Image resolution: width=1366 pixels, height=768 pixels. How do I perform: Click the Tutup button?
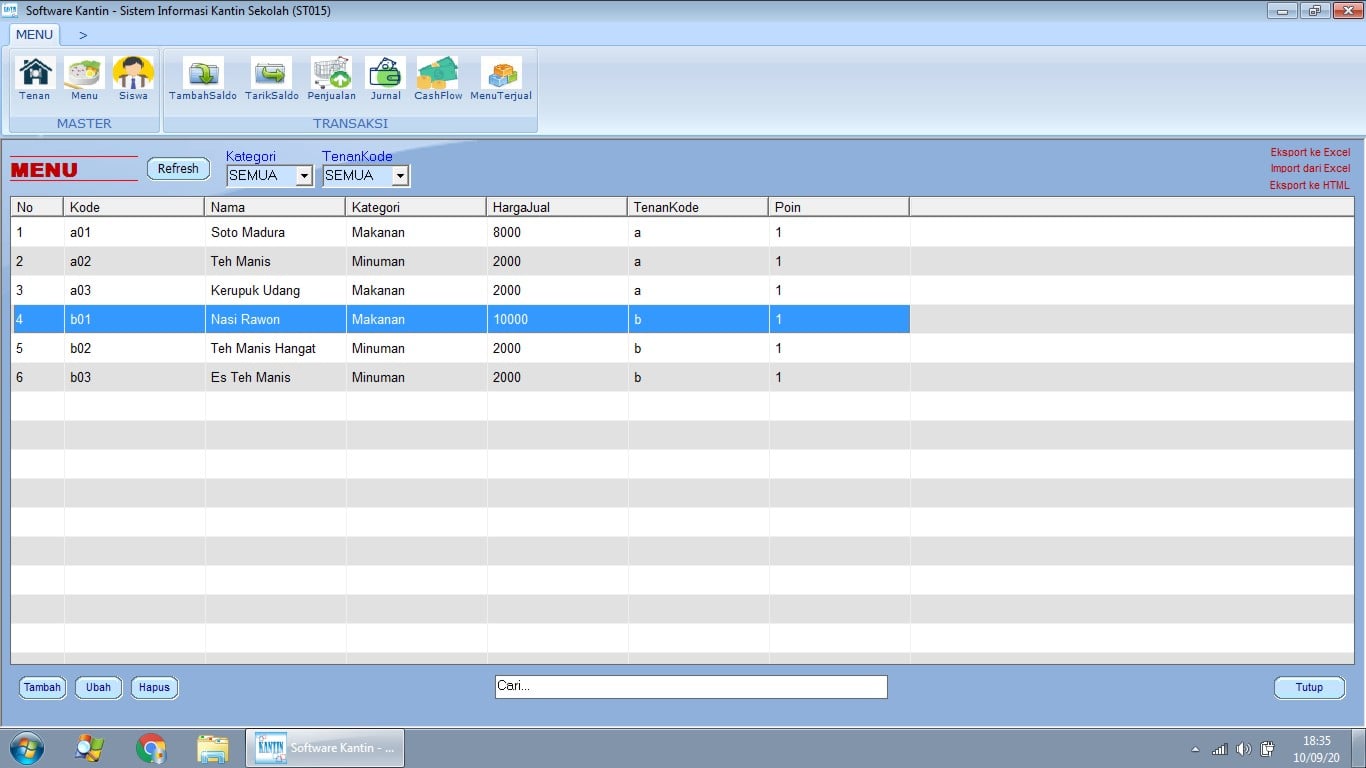pos(1309,688)
